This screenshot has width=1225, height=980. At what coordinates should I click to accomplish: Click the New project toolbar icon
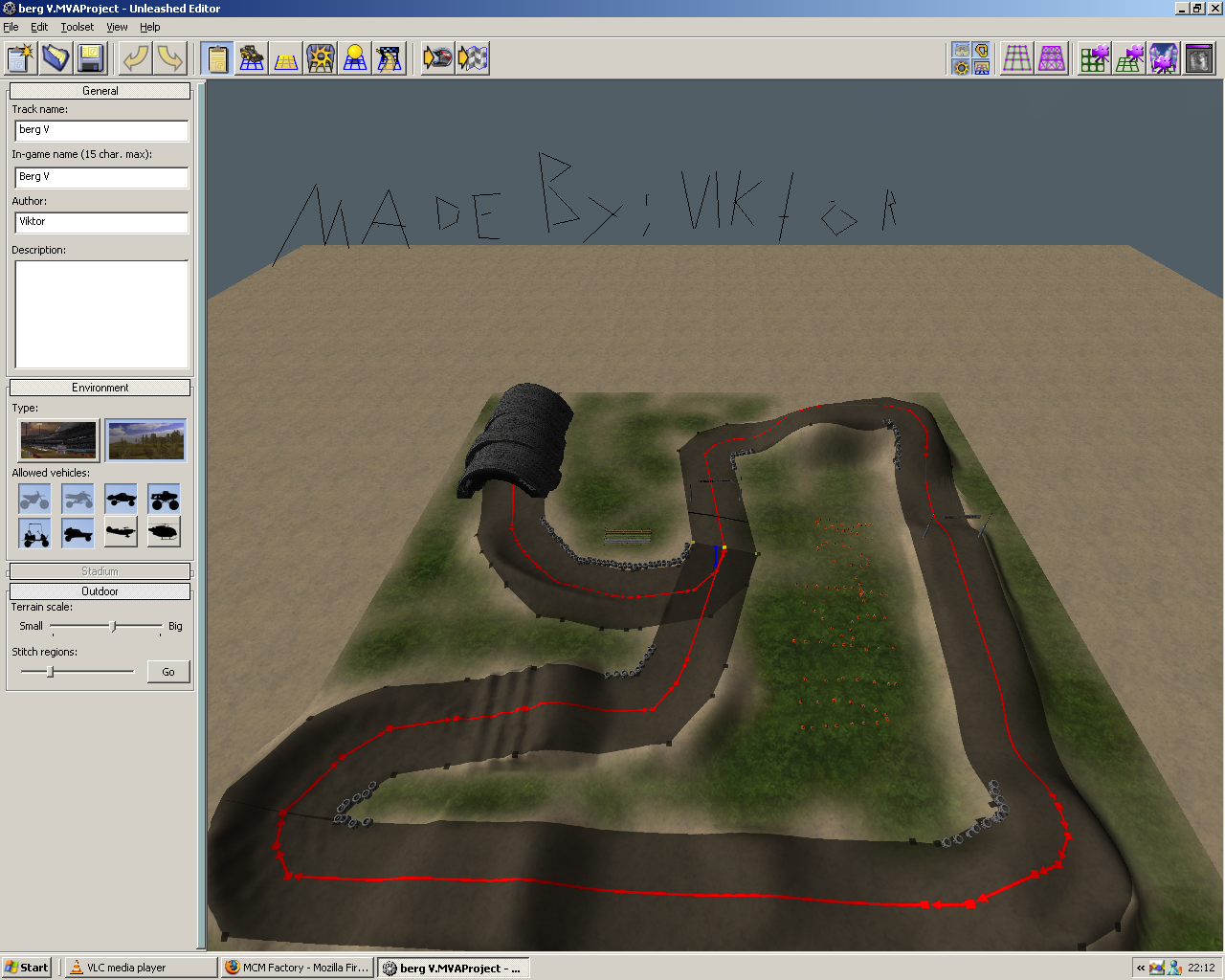(20, 59)
